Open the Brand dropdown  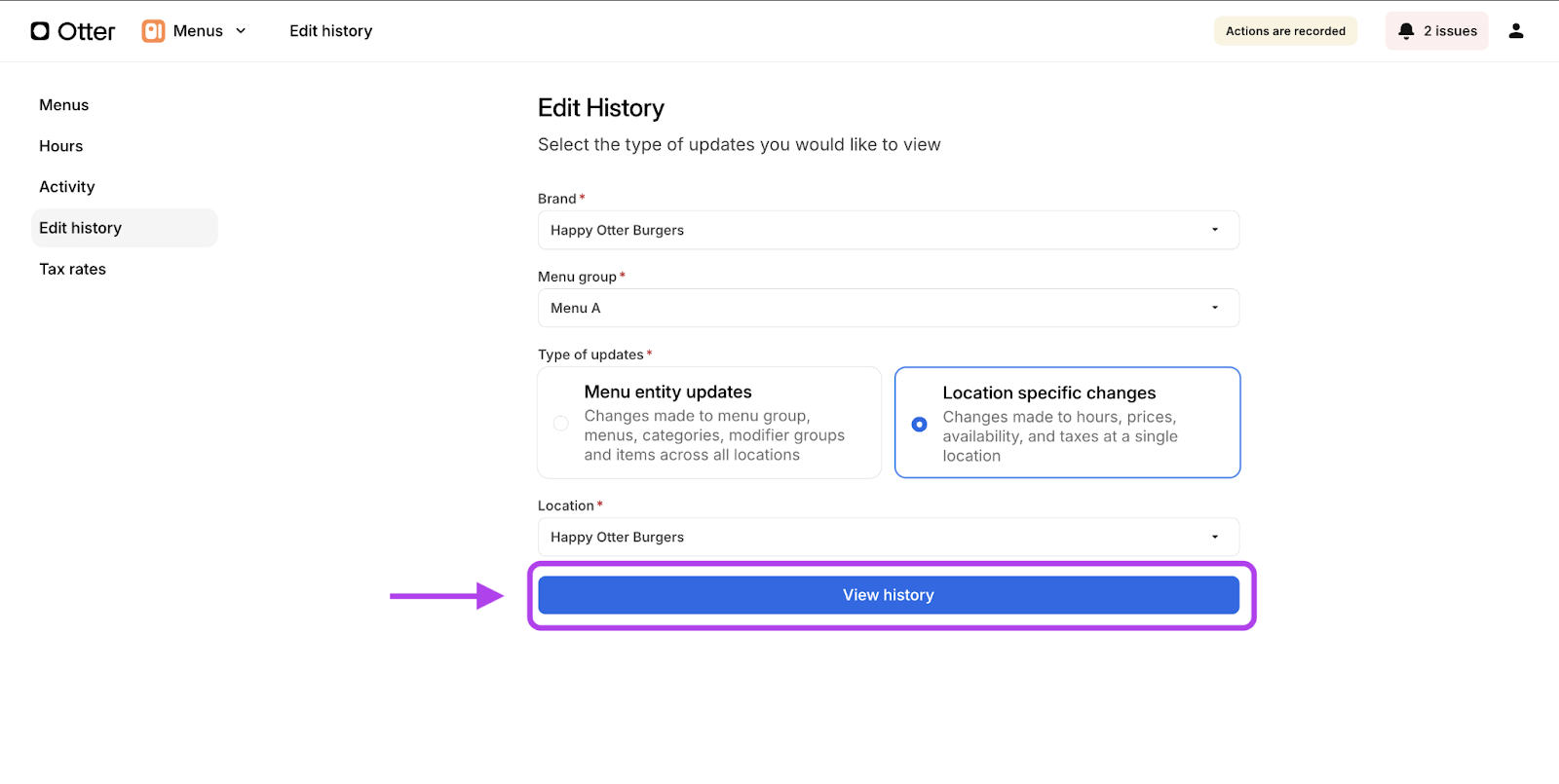[x=888, y=230]
